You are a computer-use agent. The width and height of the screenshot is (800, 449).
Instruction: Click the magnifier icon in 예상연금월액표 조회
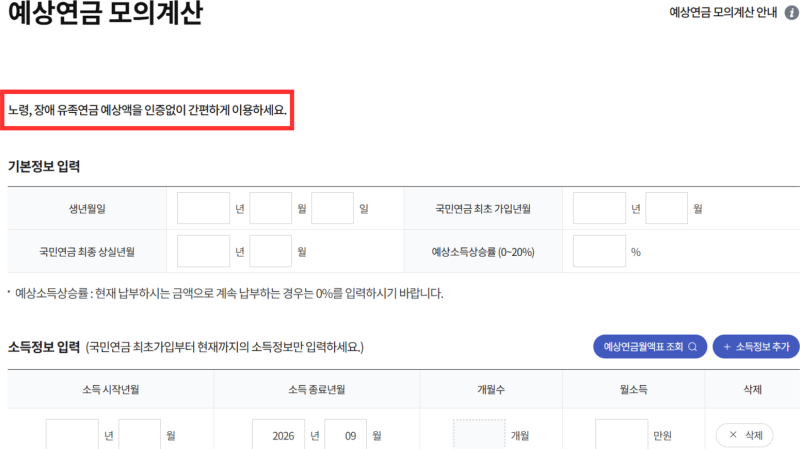[692, 347]
